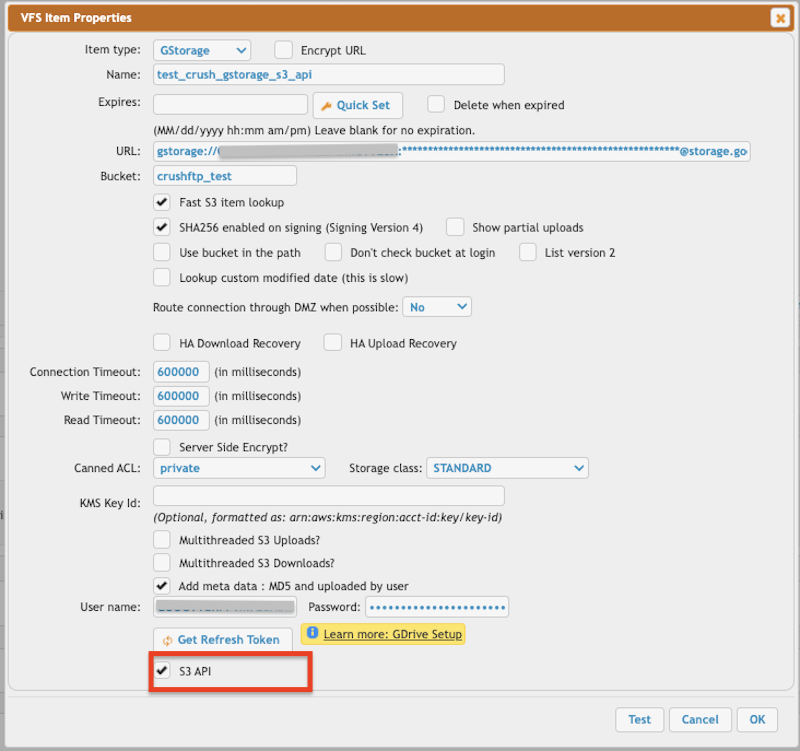Open the Storage class STANDARD dropdown
Viewport: 800px width, 751px height.
507,468
